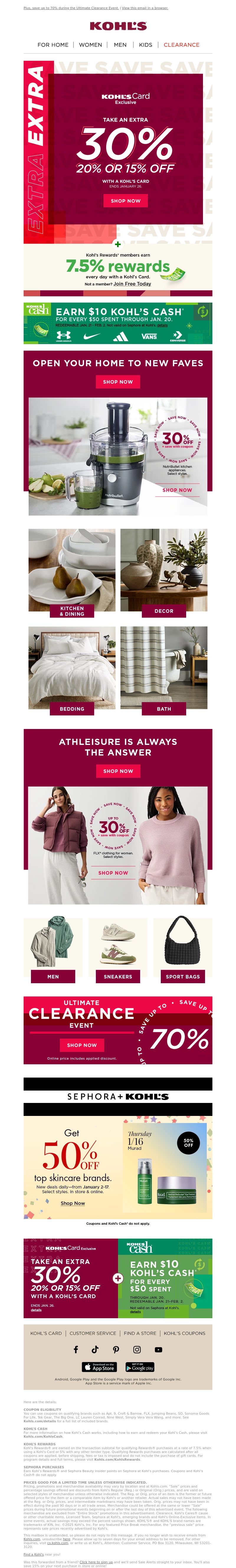Select the SNEAKERS category tile
Viewport: 236px width, 1568px height.
click(118, 950)
